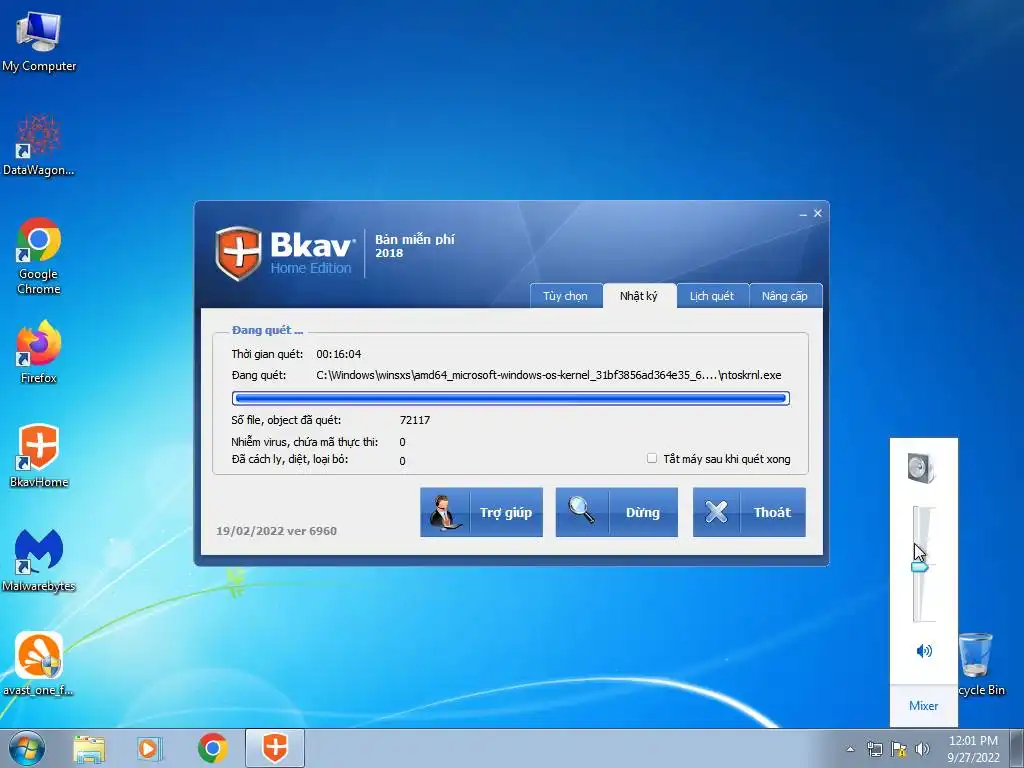This screenshot has width=1024, height=768.
Task: Show hidden tray icons arrow
Action: point(850,749)
